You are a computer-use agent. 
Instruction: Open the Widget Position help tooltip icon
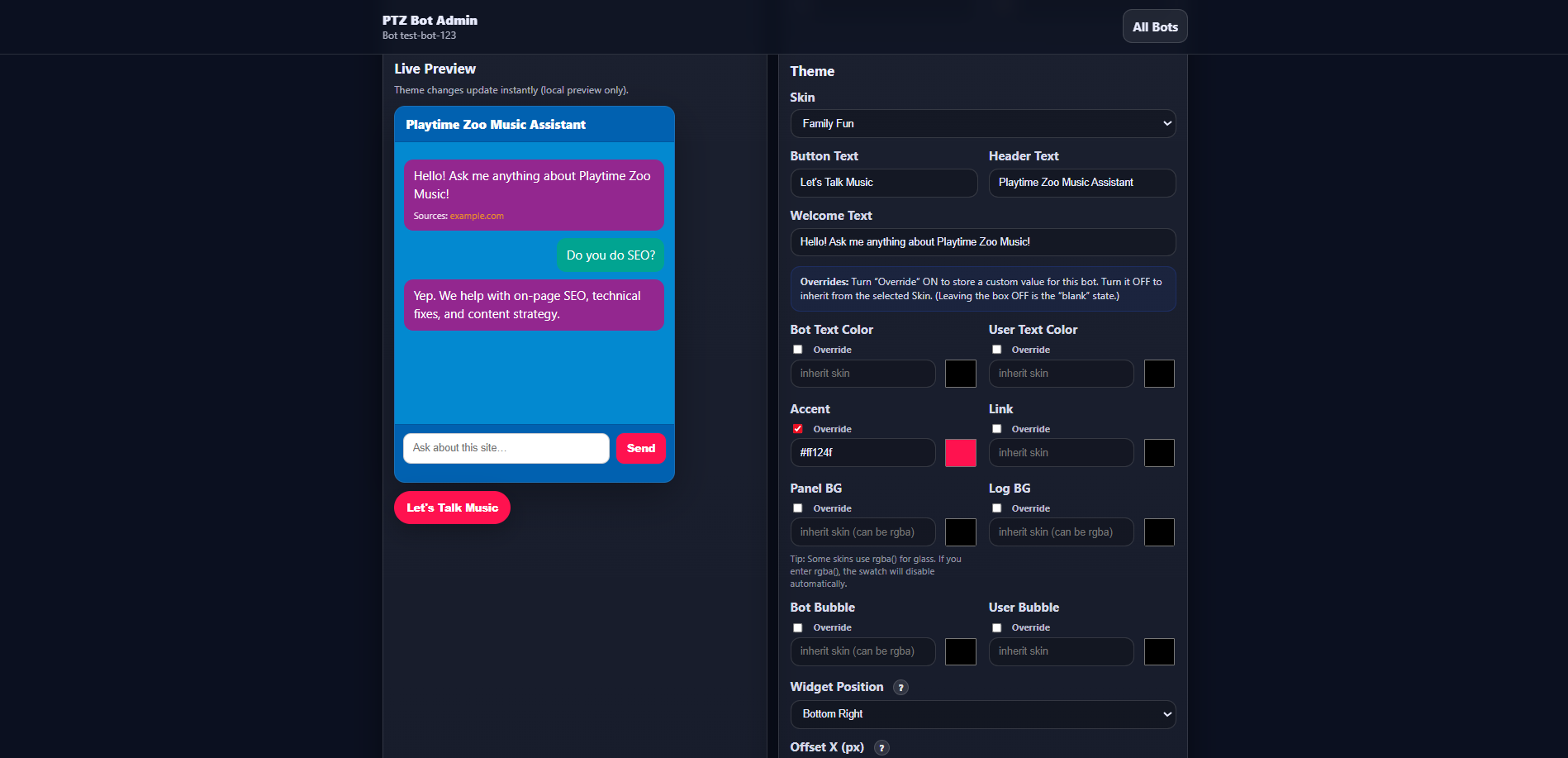click(900, 687)
